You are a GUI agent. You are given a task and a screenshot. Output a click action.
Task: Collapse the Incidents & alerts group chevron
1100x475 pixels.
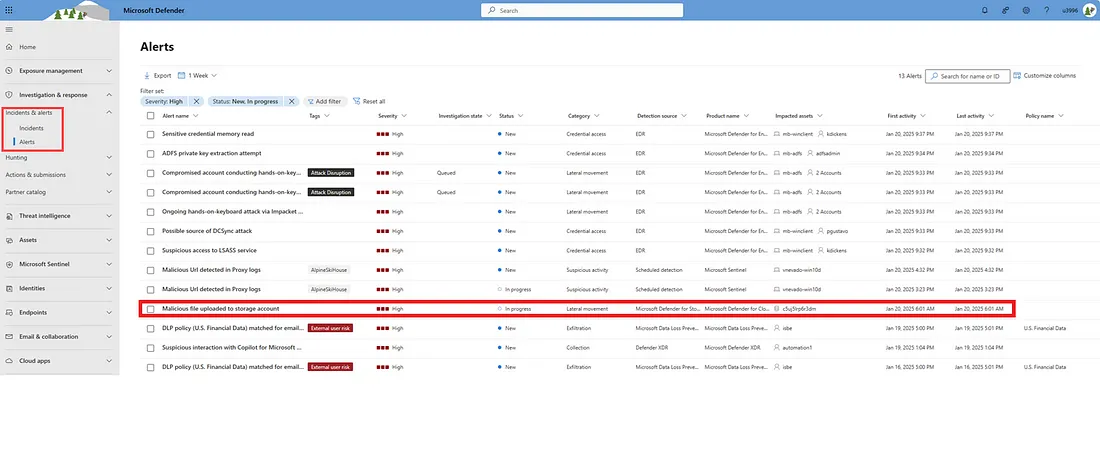pyautogui.click(x=109, y=112)
